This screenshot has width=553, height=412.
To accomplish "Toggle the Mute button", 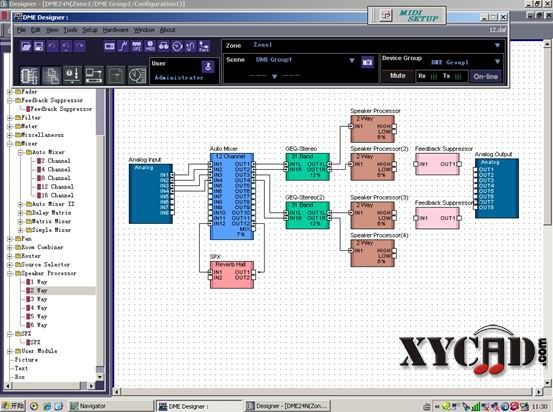I will click(x=397, y=76).
